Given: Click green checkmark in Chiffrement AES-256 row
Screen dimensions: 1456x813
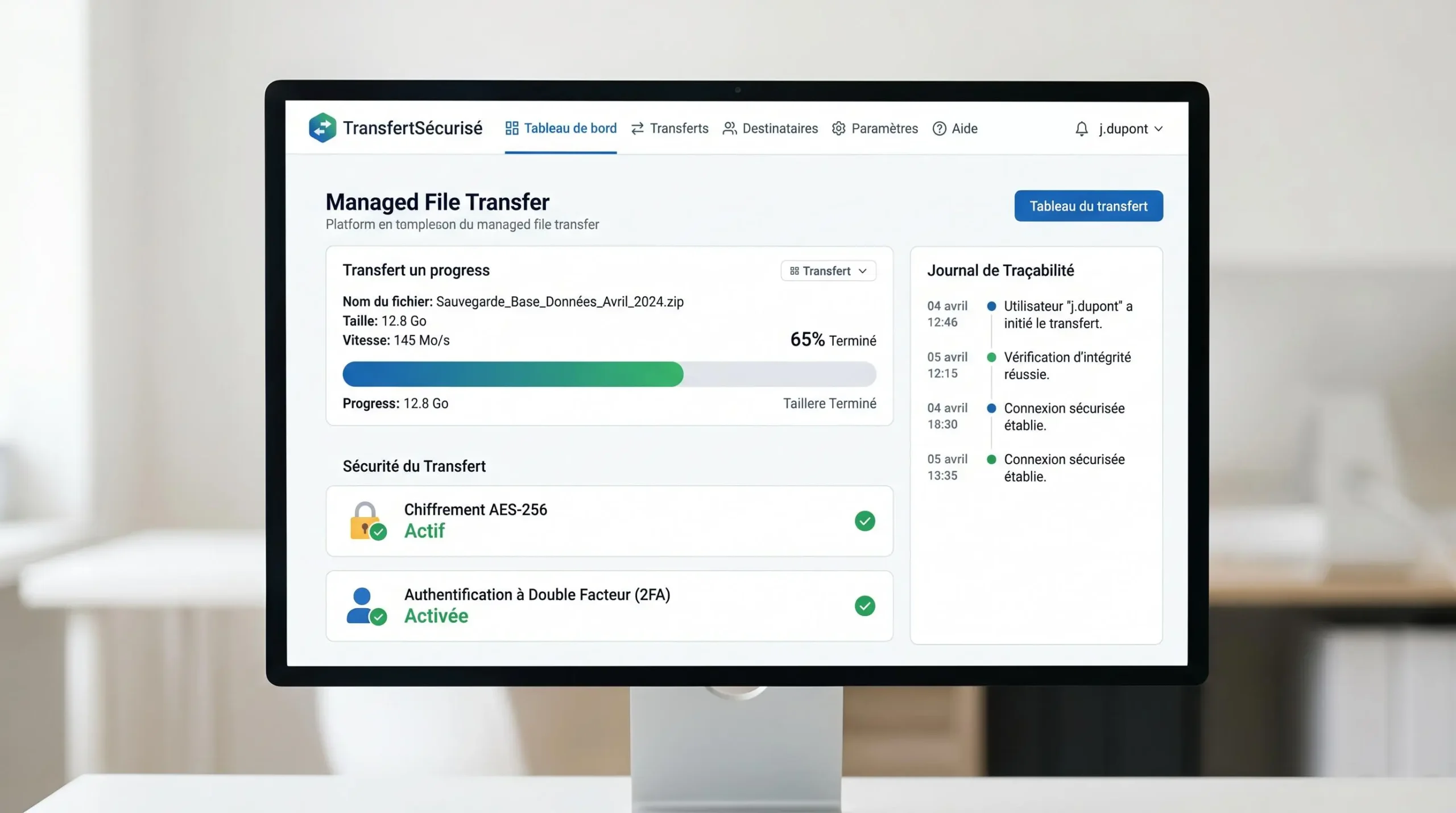Looking at the screenshot, I should (864, 521).
